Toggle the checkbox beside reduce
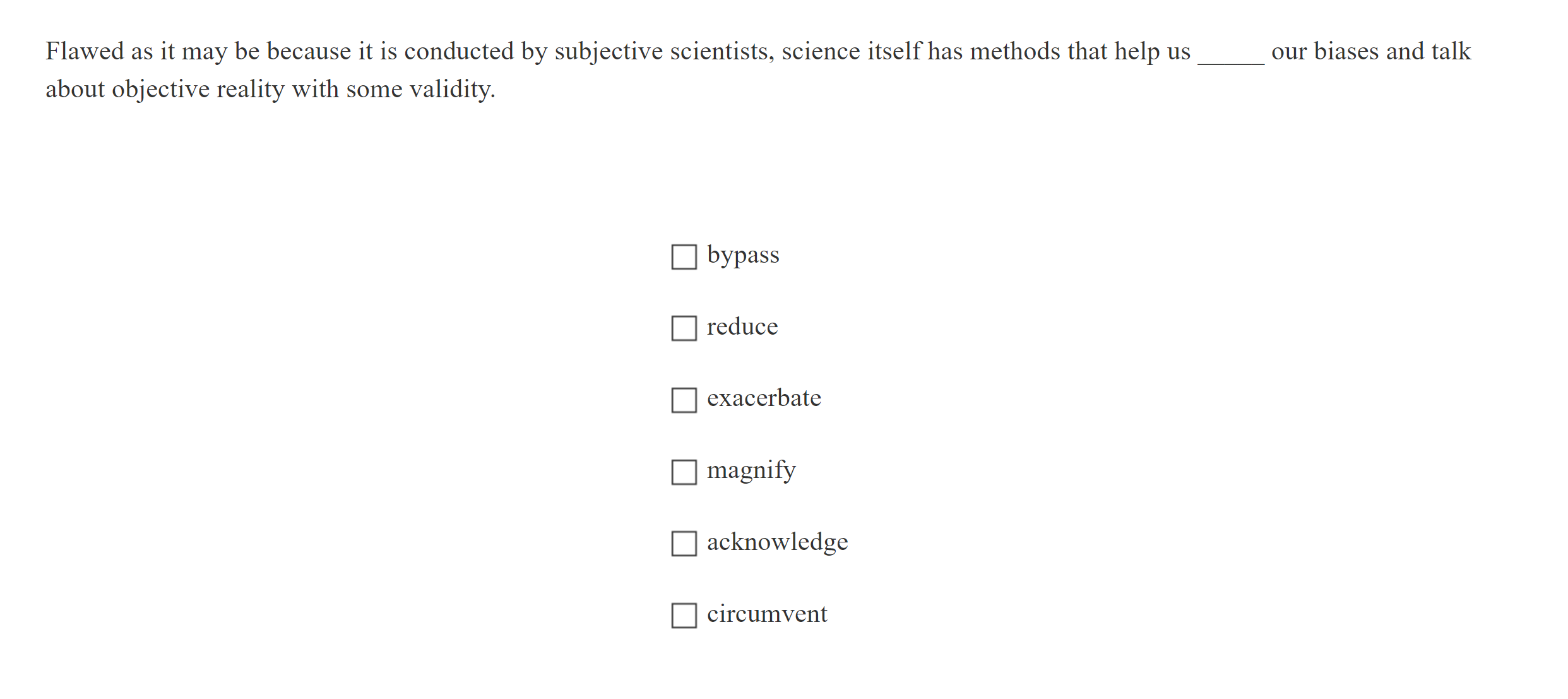Image resolution: width=1568 pixels, height=699 pixels. point(684,328)
